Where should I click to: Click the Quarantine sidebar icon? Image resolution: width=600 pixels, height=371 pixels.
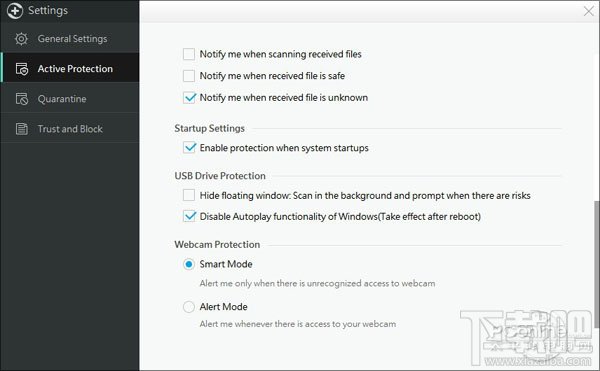pos(22,99)
